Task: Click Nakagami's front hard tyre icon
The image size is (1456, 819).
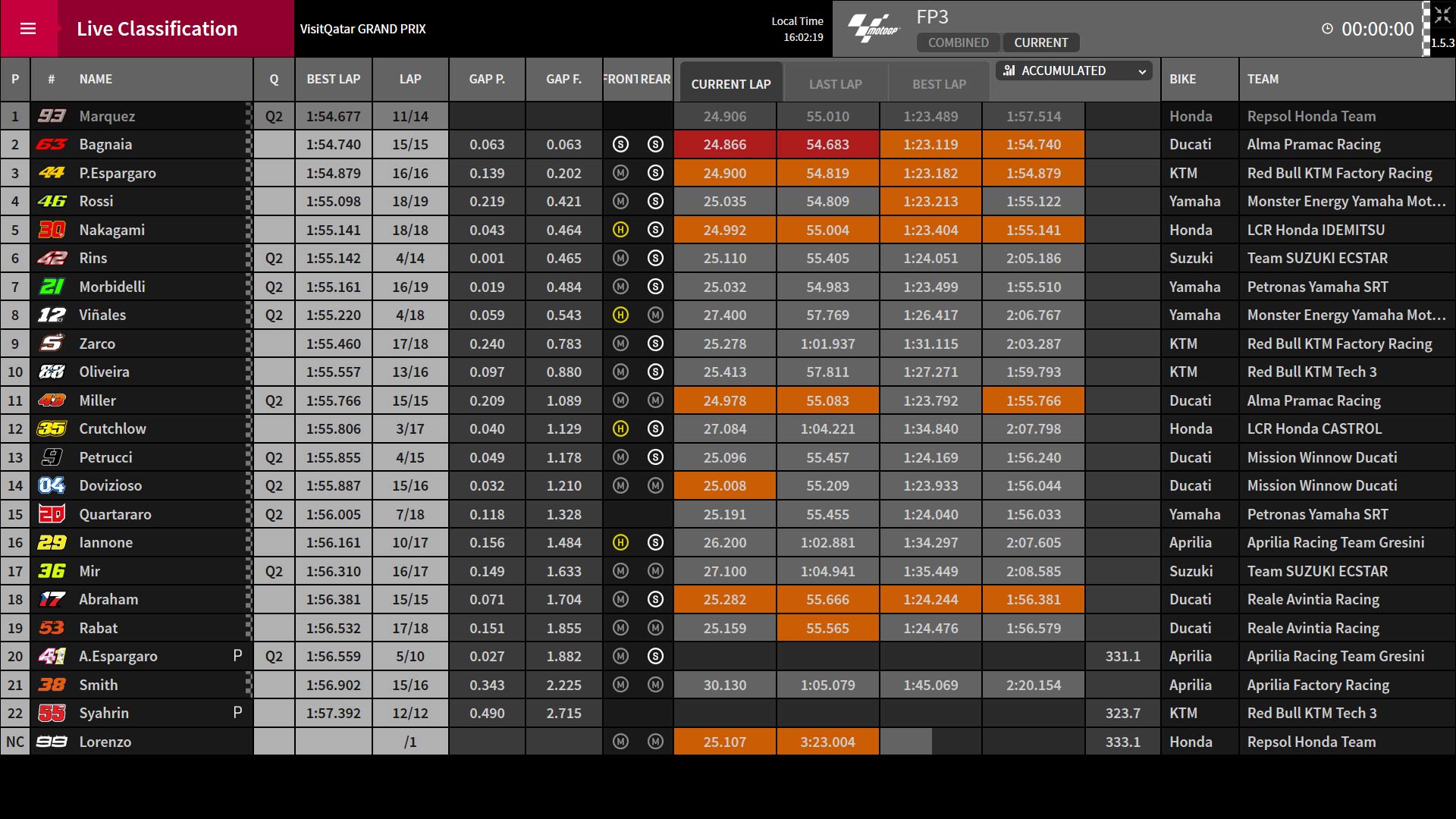Action: click(x=620, y=230)
